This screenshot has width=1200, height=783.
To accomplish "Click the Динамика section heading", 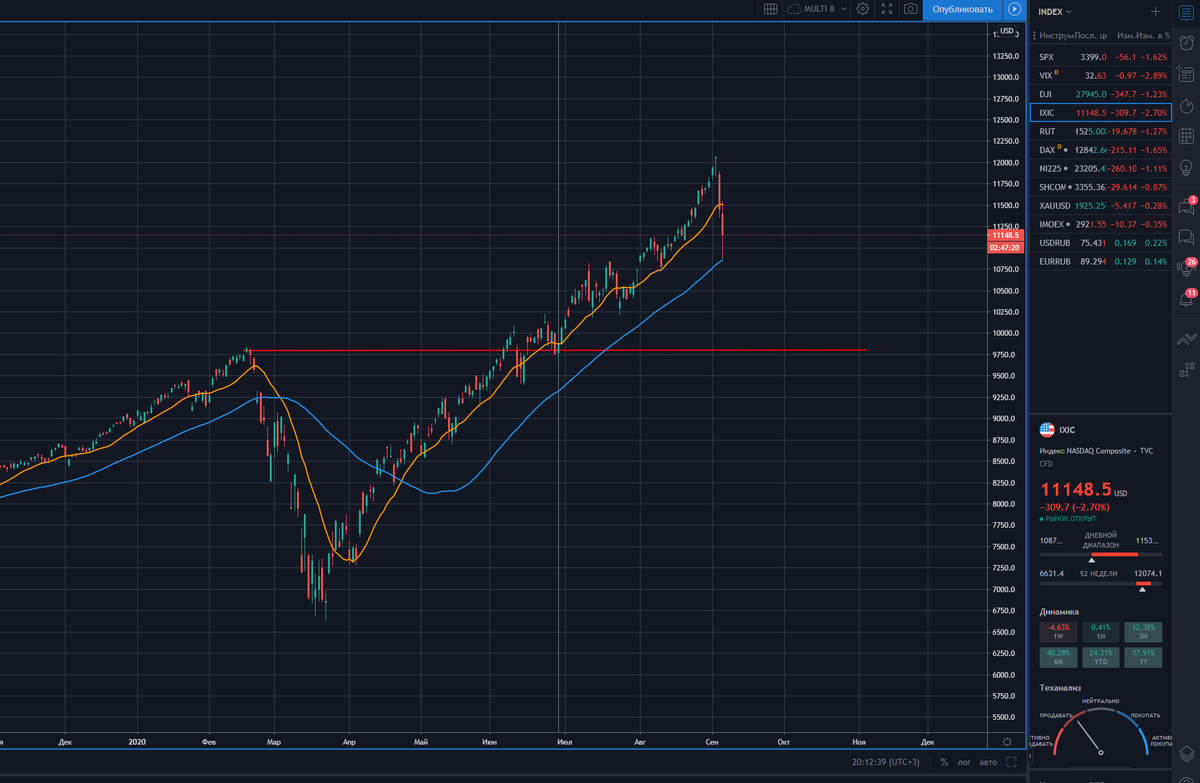I will click(1059, 611).
